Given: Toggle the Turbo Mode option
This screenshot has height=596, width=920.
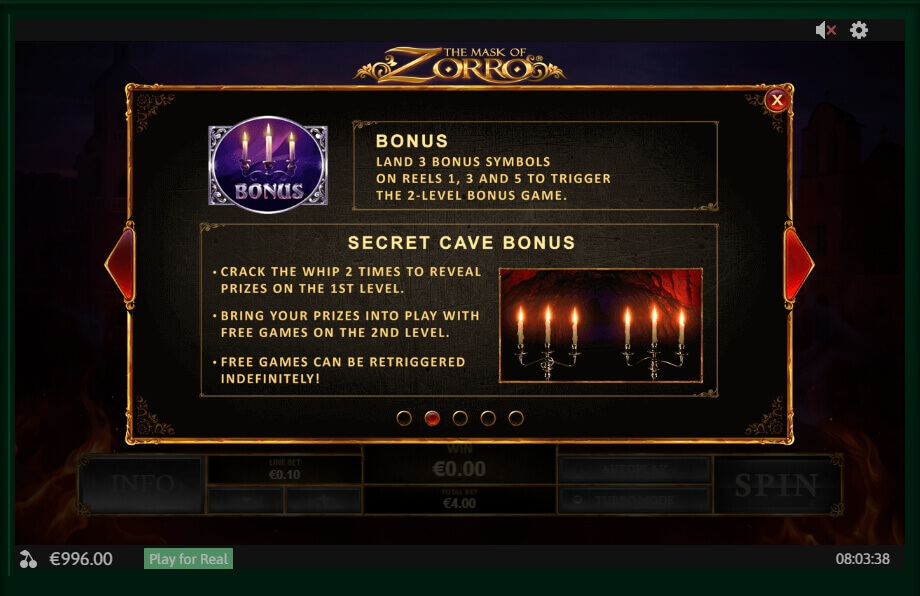Looking at the screenshot, I should (634, 500).
